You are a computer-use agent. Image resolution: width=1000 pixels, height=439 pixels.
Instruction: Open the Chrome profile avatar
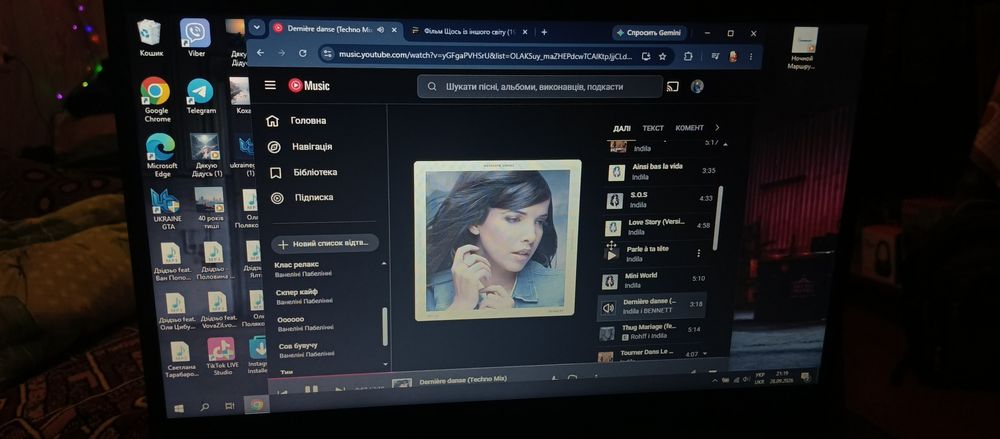733,56
